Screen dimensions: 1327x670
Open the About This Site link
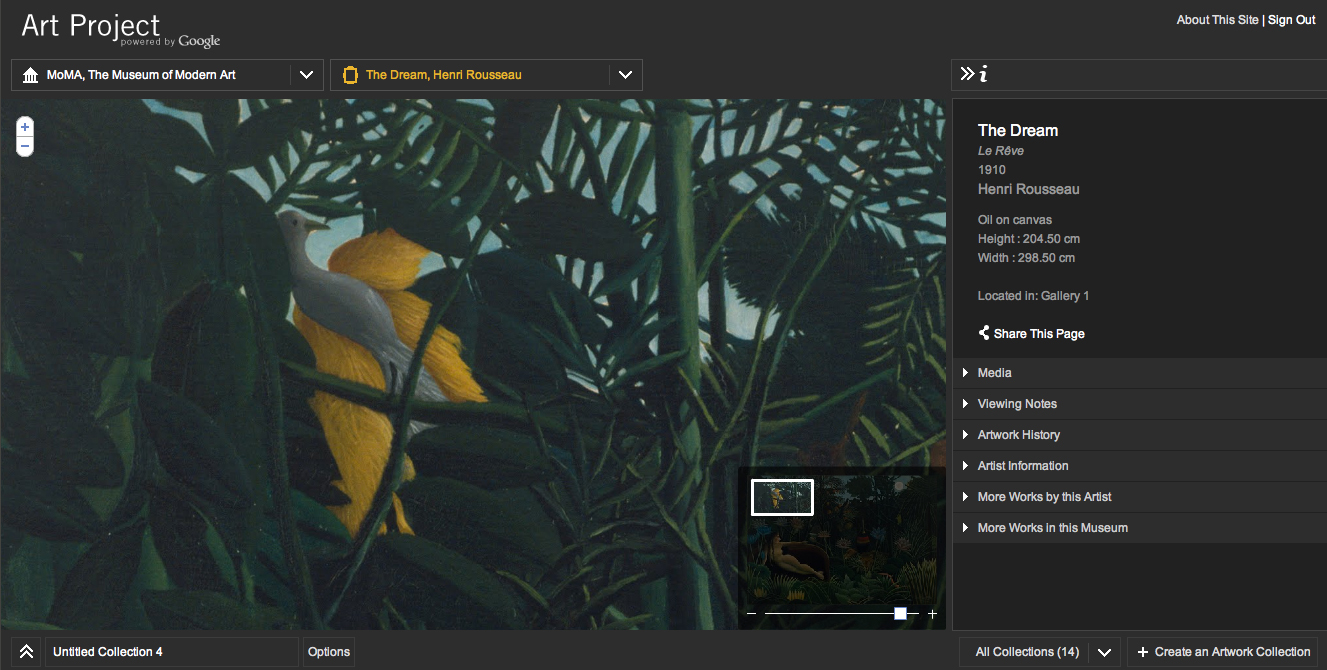(1217, 20)
